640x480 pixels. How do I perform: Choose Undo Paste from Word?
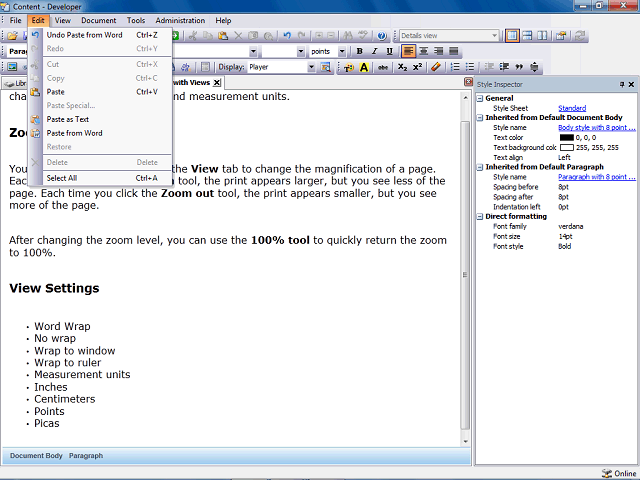click(100, 35)
